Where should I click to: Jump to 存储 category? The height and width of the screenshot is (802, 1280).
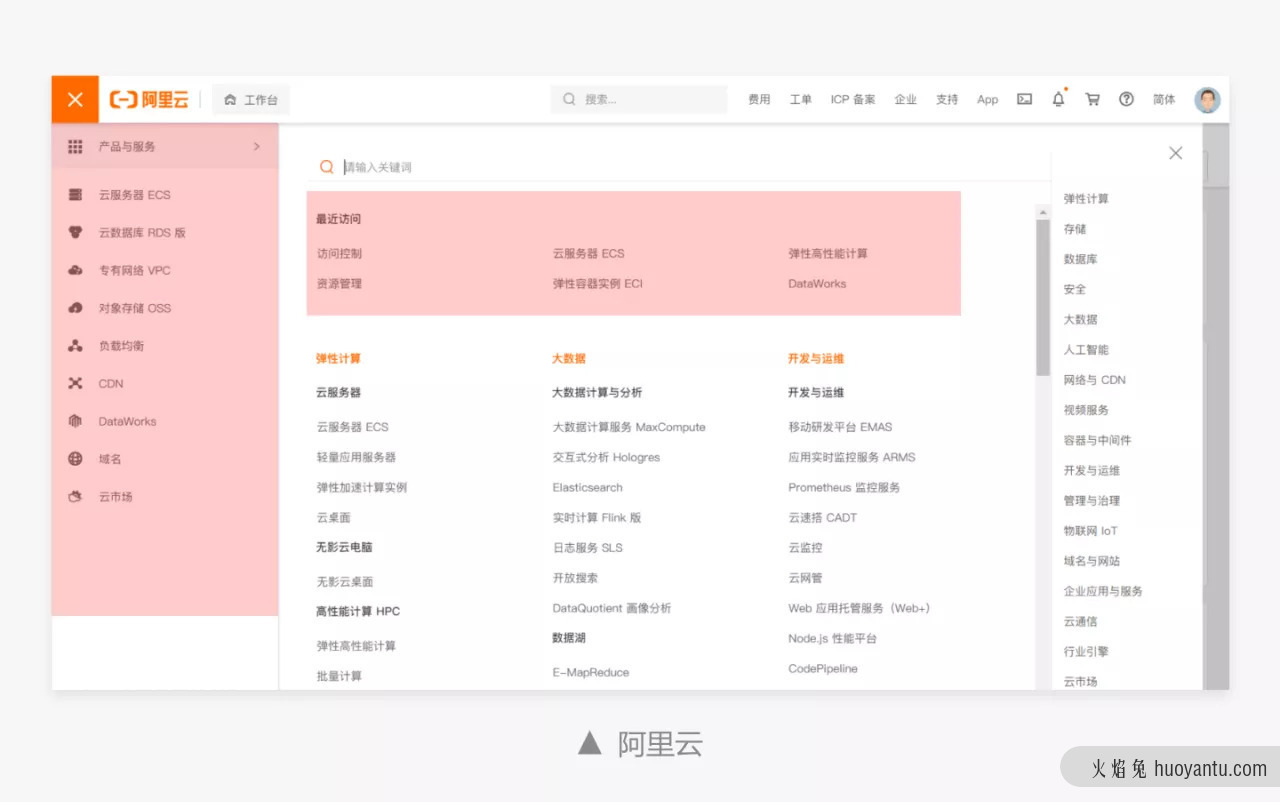click(1075, 229)
